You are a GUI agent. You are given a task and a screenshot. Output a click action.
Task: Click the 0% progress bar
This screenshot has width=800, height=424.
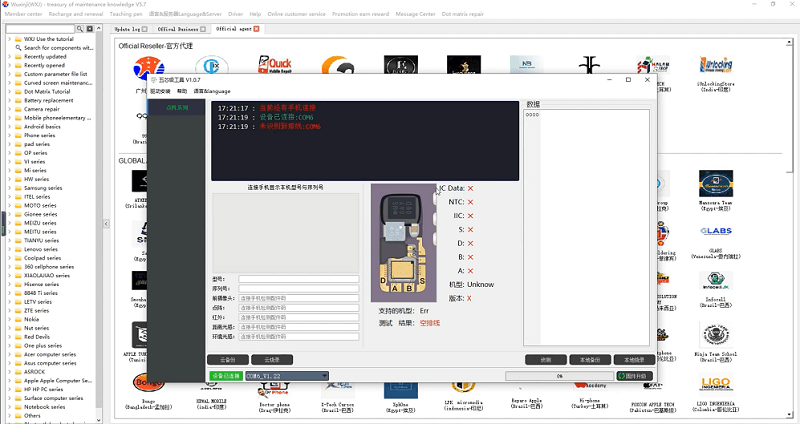[x=559, y=376]
